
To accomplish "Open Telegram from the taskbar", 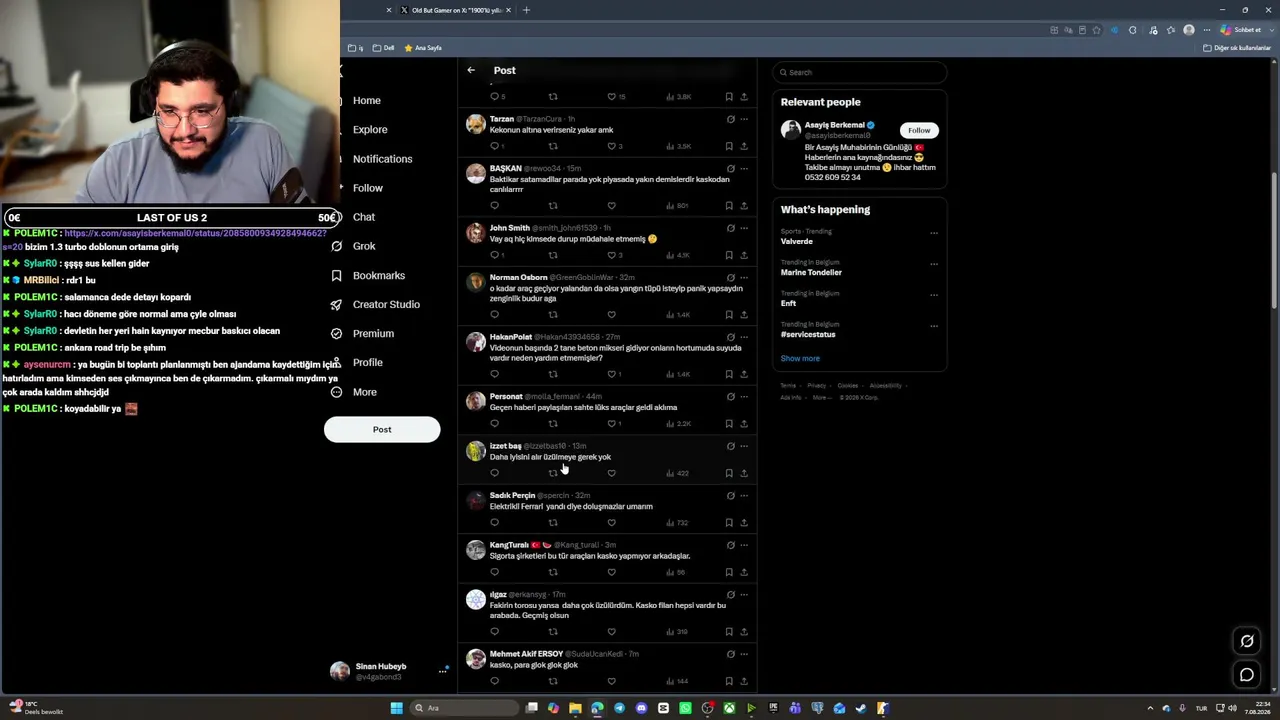I will [x=619, y=708].
